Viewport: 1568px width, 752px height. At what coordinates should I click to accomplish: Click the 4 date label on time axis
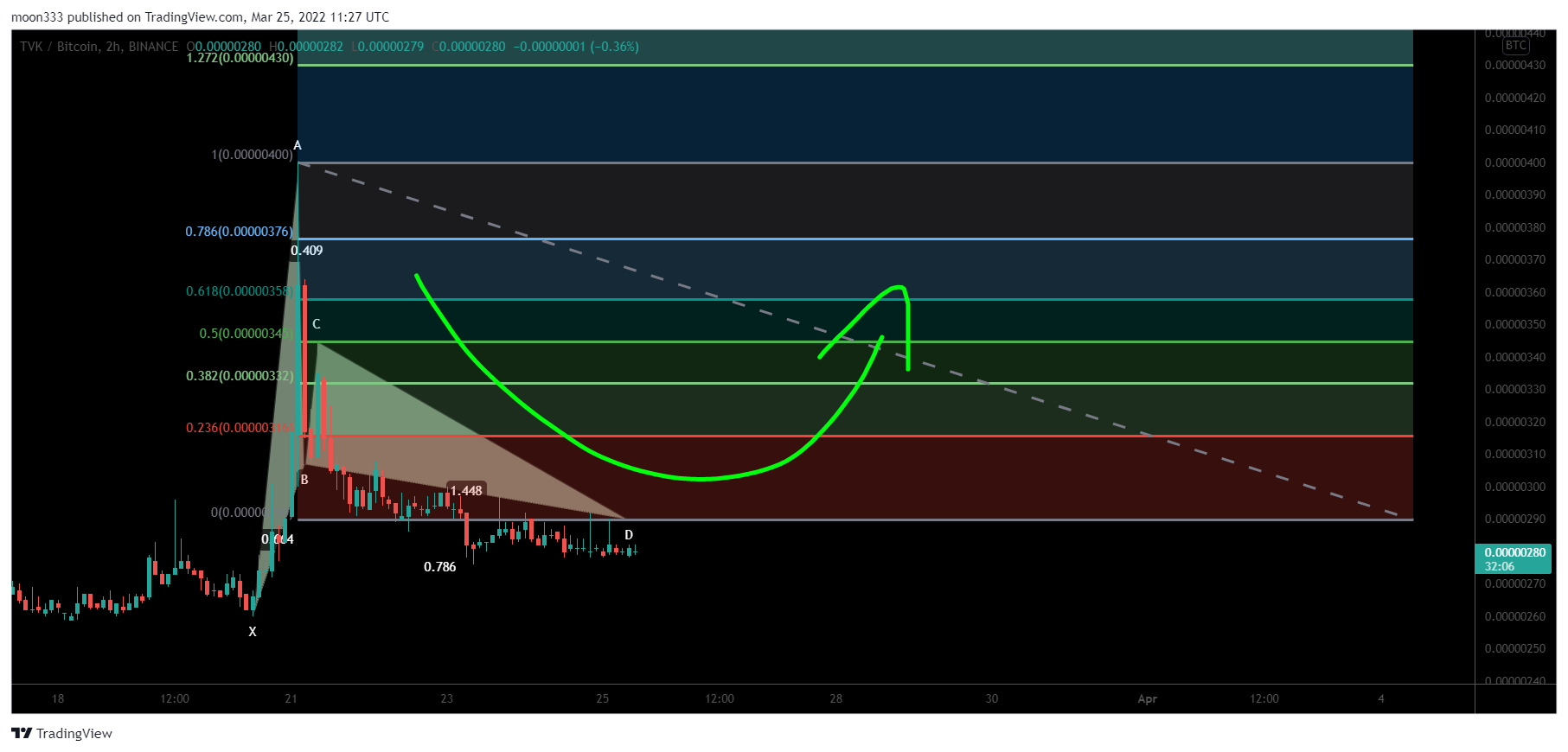(x=1381, y=698)
